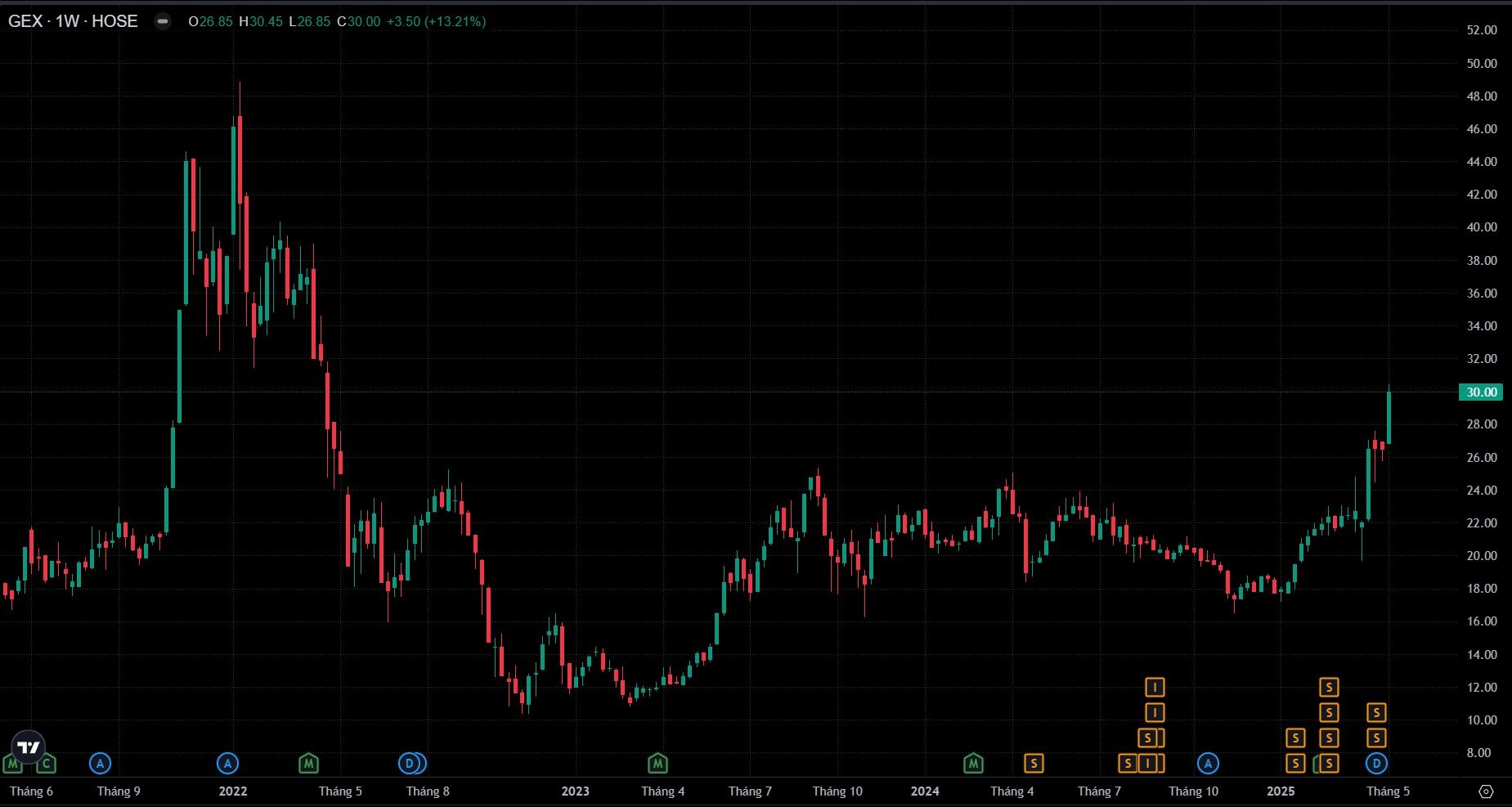Click the GEX · 1W · HOSE symbol title
This screenshot has height=807, width=1512.
[x=74, y=22]
